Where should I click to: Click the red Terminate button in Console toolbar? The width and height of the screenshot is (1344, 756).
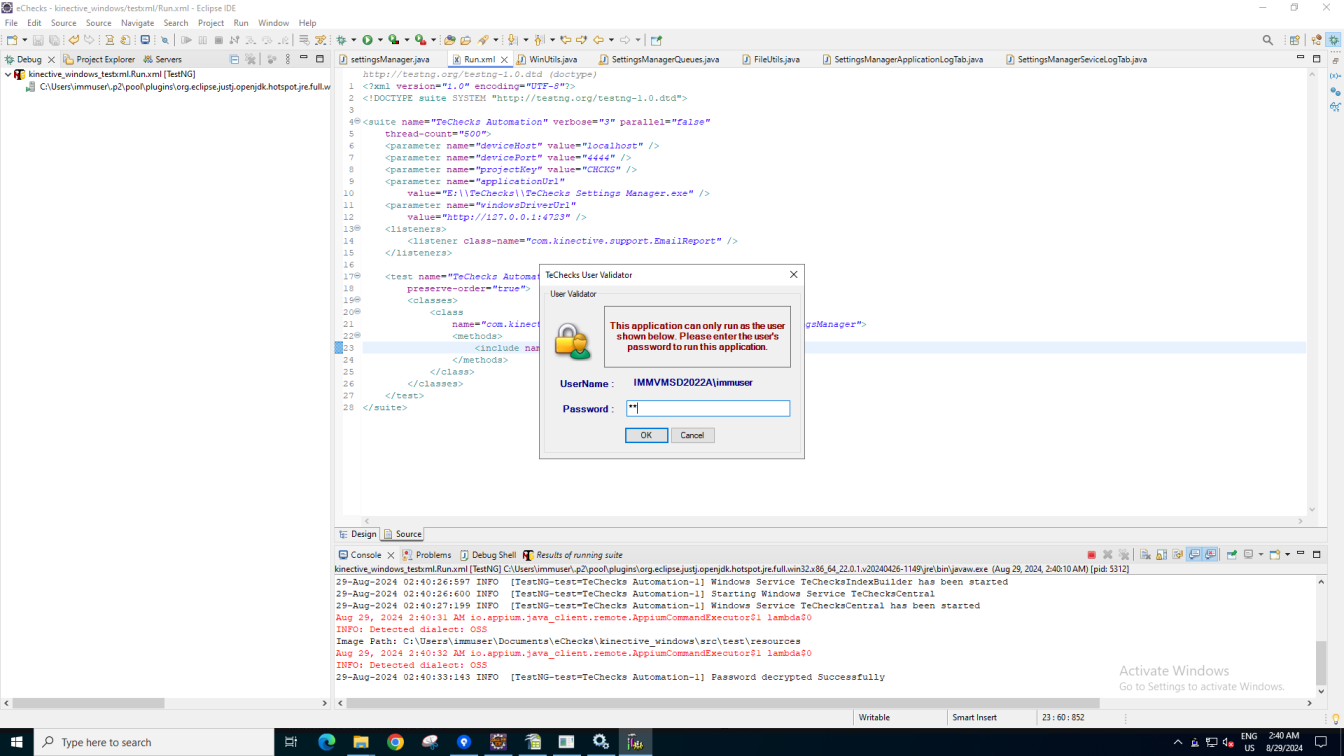tap(1091, 555)
